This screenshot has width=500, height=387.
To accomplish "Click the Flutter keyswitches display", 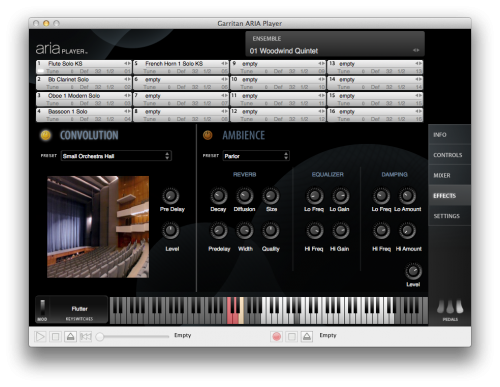I will pos(79,309).
